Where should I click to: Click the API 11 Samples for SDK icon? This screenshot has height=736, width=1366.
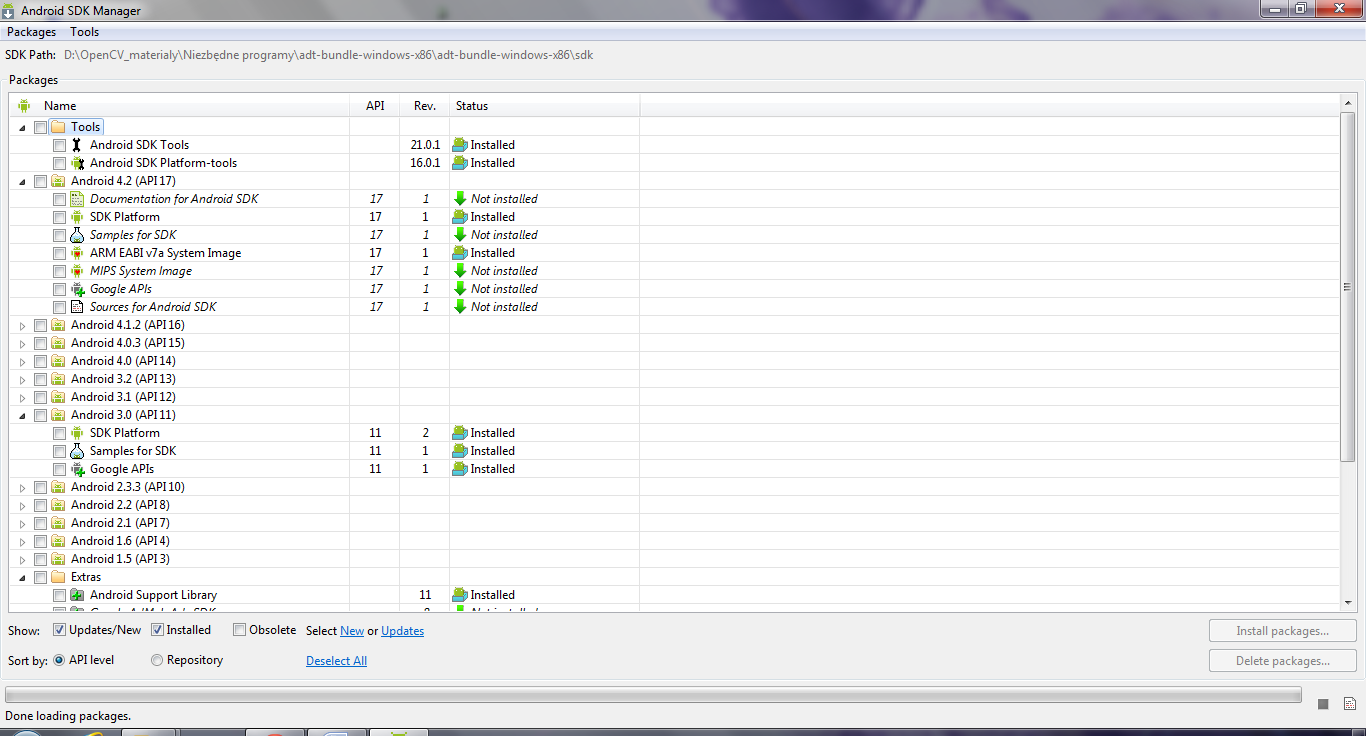tap(77, 451)
